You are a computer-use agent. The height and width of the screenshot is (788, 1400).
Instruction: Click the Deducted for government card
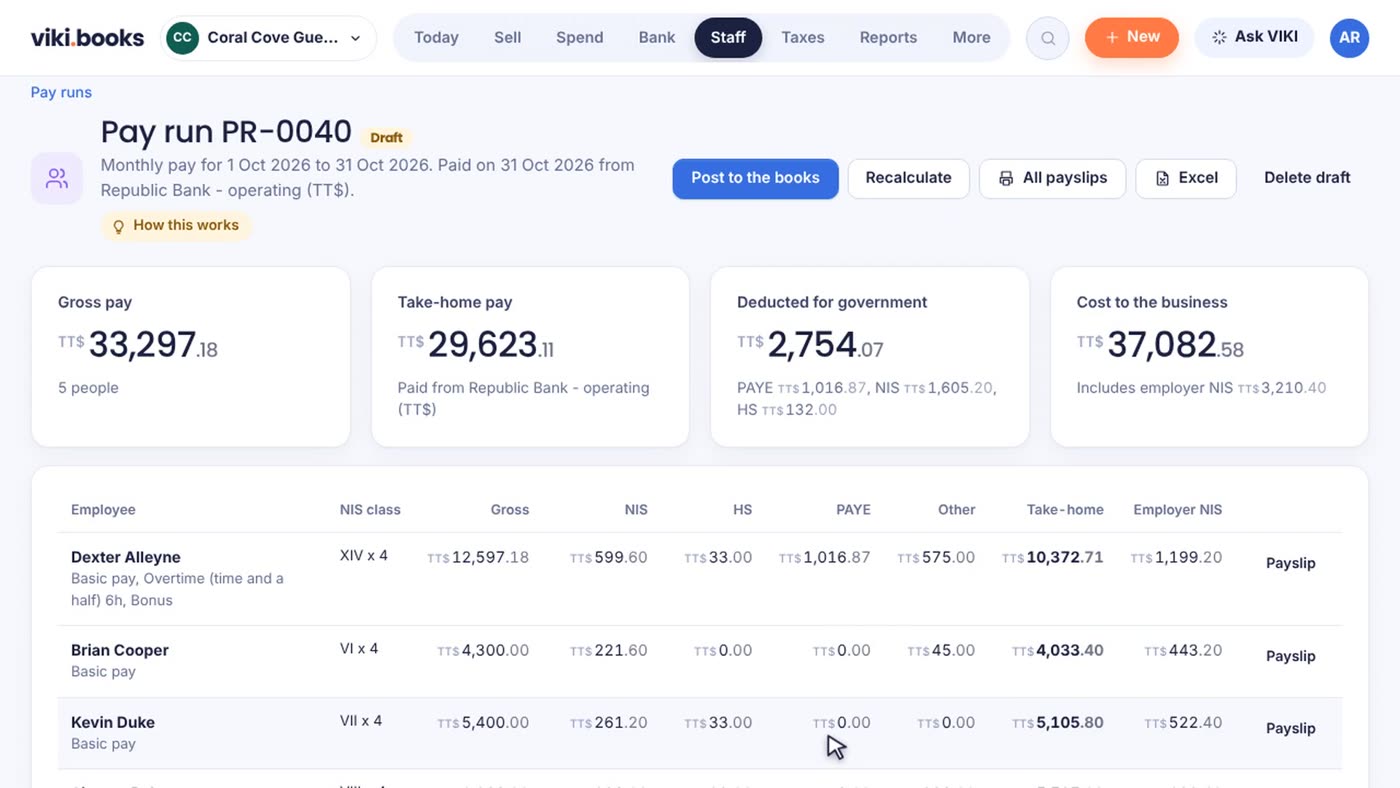(870, 356)
